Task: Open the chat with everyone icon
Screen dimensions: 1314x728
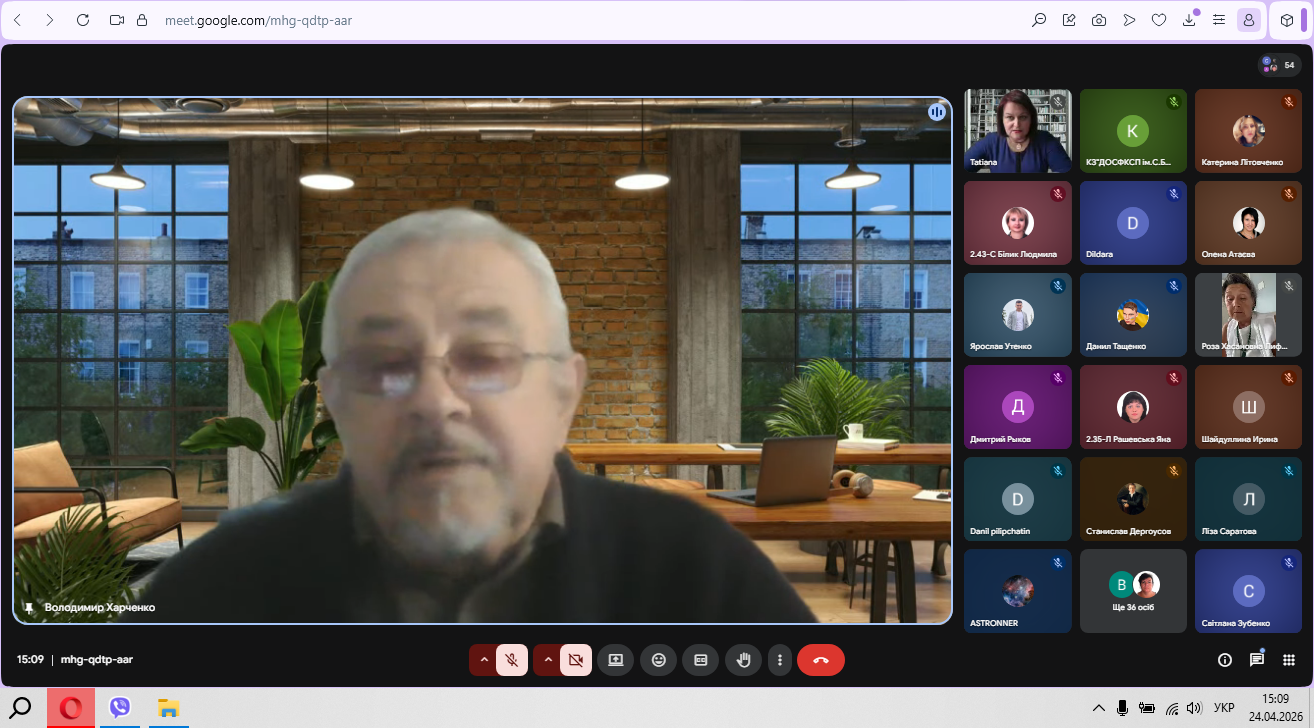Action: [1256, 660]
